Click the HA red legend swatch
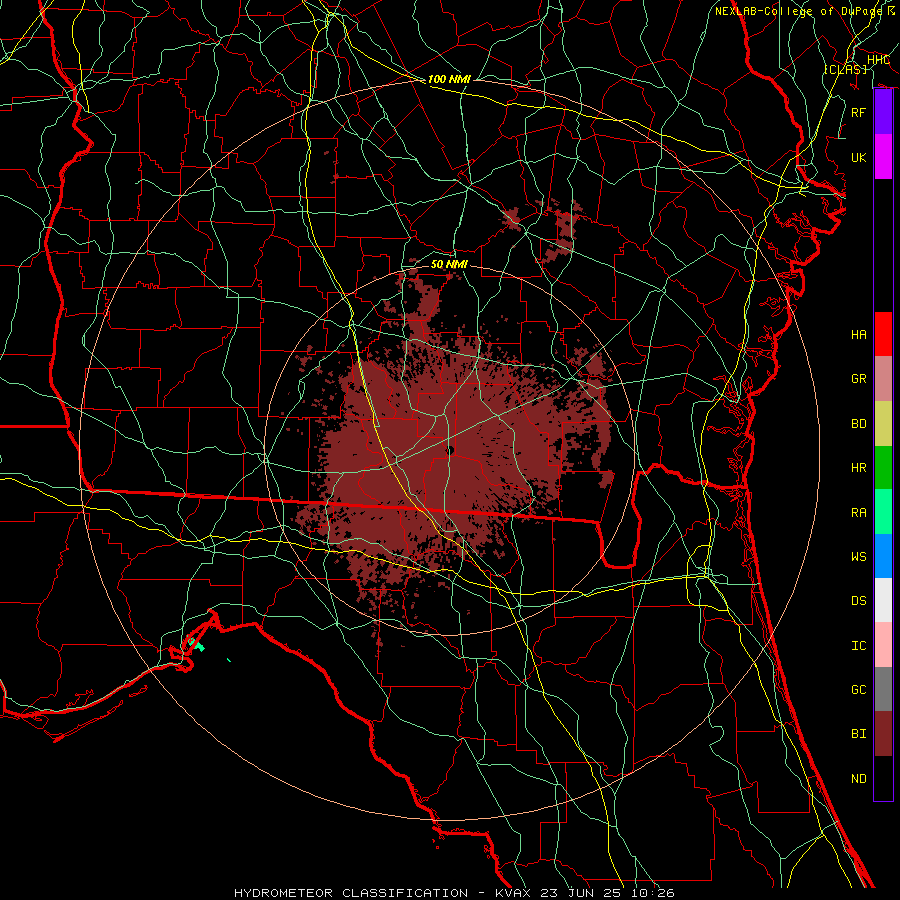The height and width of the screenshot is (900, 900). point(883,334)
